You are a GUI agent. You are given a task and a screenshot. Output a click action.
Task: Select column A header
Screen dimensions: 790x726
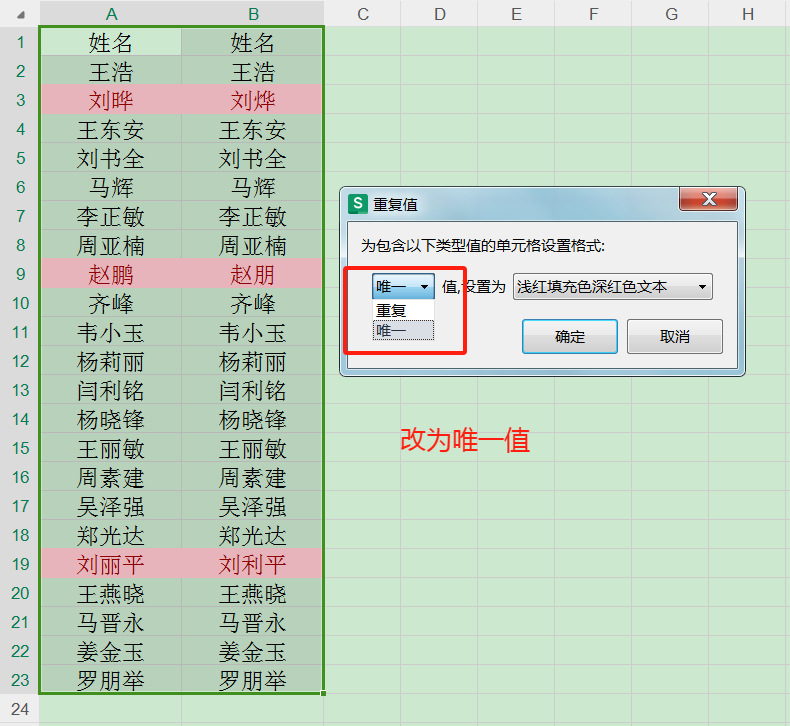(111, 14)
